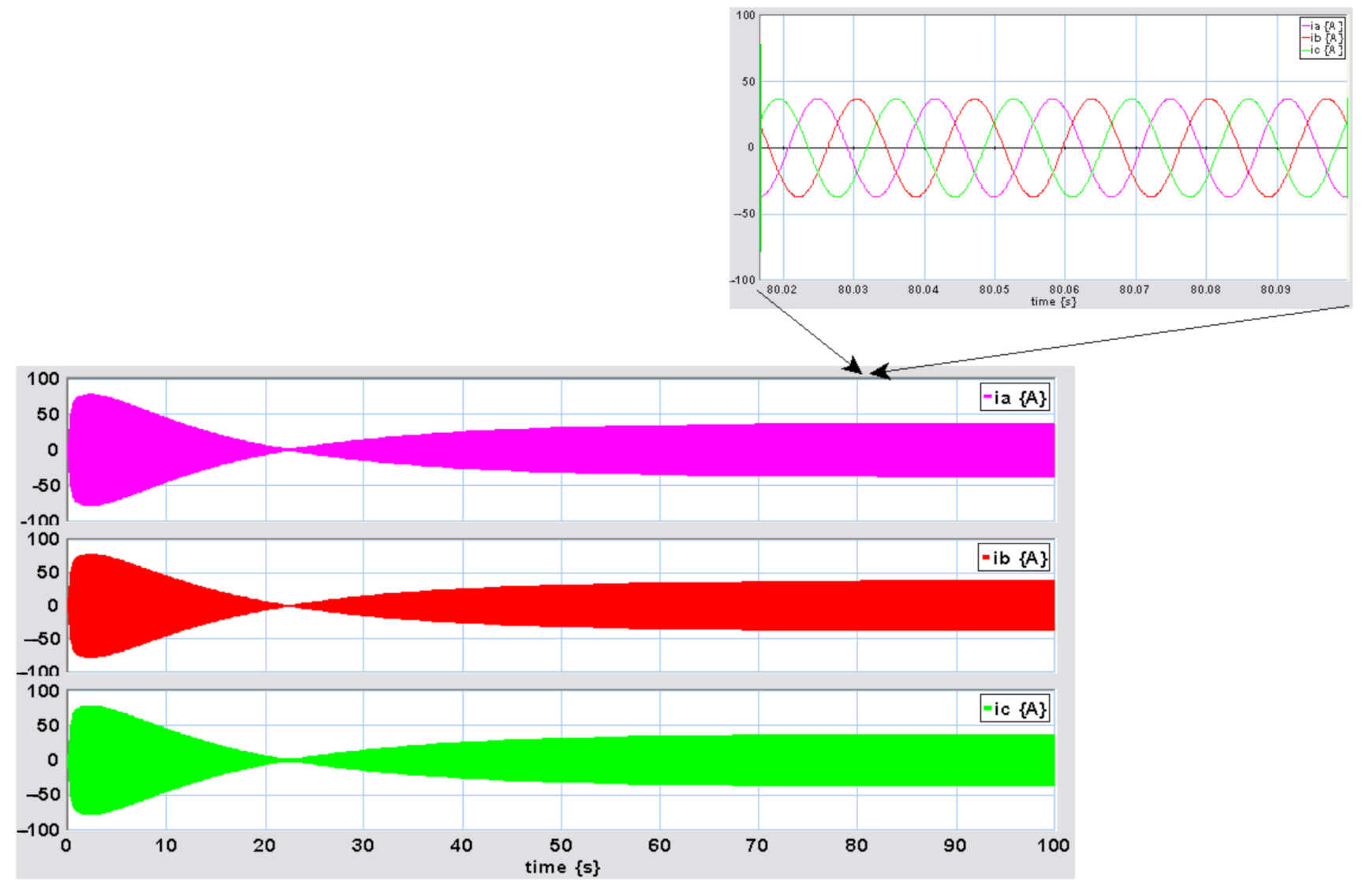Click the right arrowhead pointing at the main plot
The height and width of the screenshot is (896, 1362).
[879, 371]
